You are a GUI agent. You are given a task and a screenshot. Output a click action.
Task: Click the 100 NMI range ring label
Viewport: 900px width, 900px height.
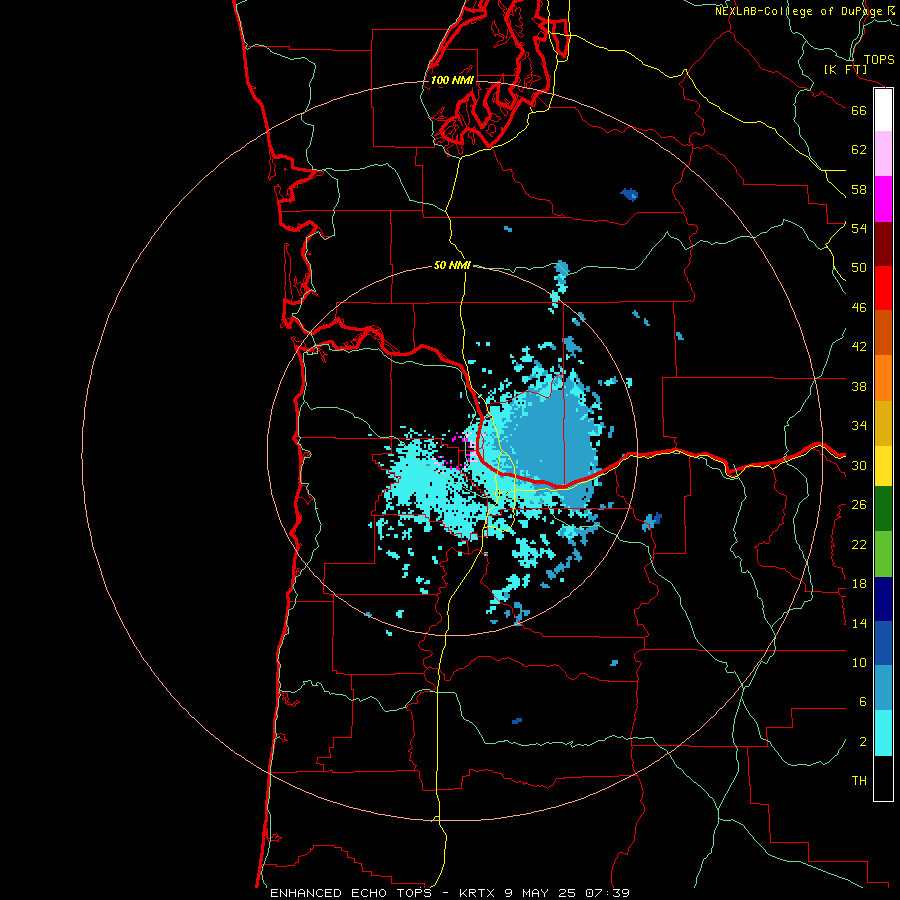tap(452, 80)
